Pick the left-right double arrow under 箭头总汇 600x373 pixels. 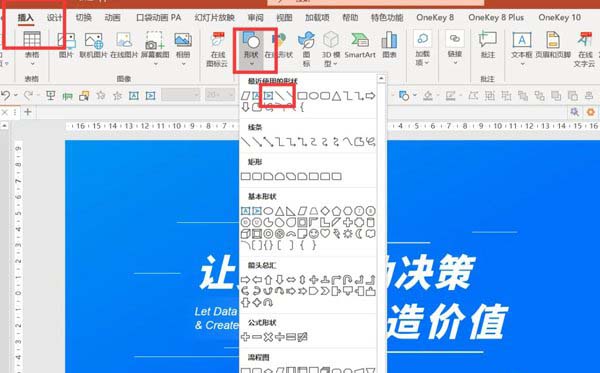pos(291,280)
